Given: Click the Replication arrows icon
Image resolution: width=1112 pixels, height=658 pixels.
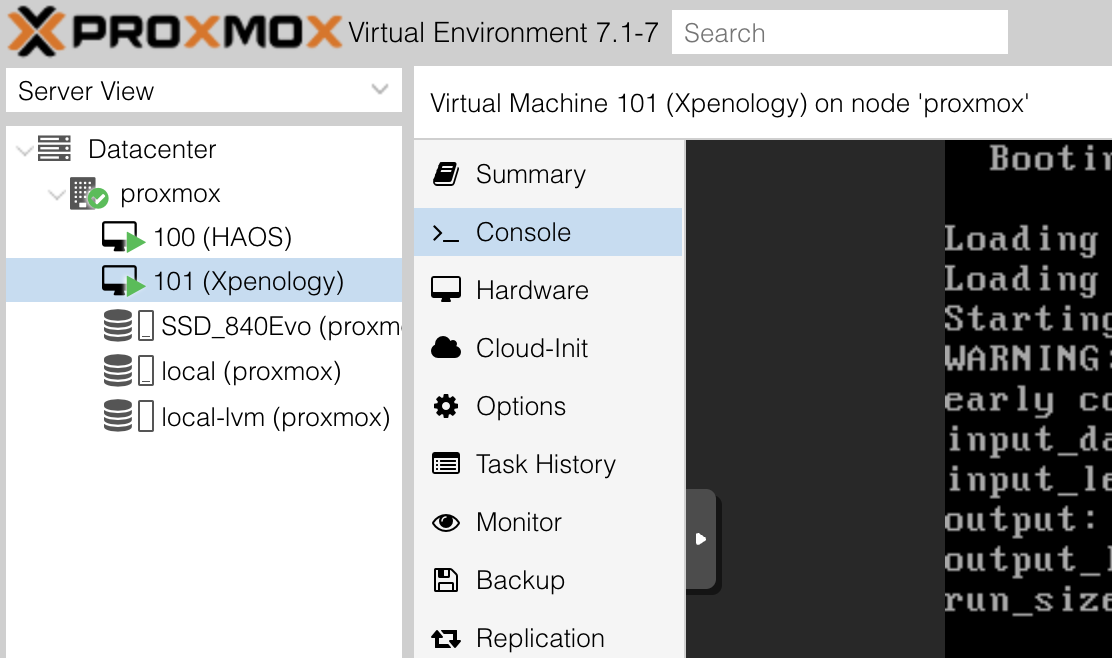Looking at the screenshot, I should click(446, 639).
